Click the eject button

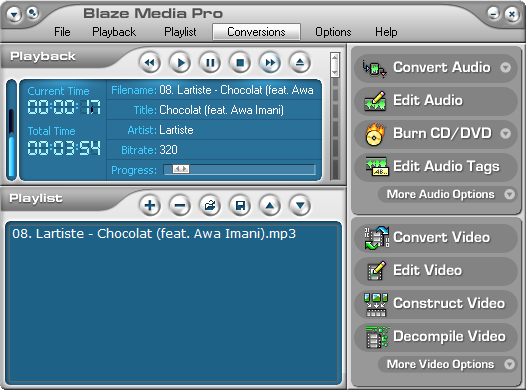300,63
